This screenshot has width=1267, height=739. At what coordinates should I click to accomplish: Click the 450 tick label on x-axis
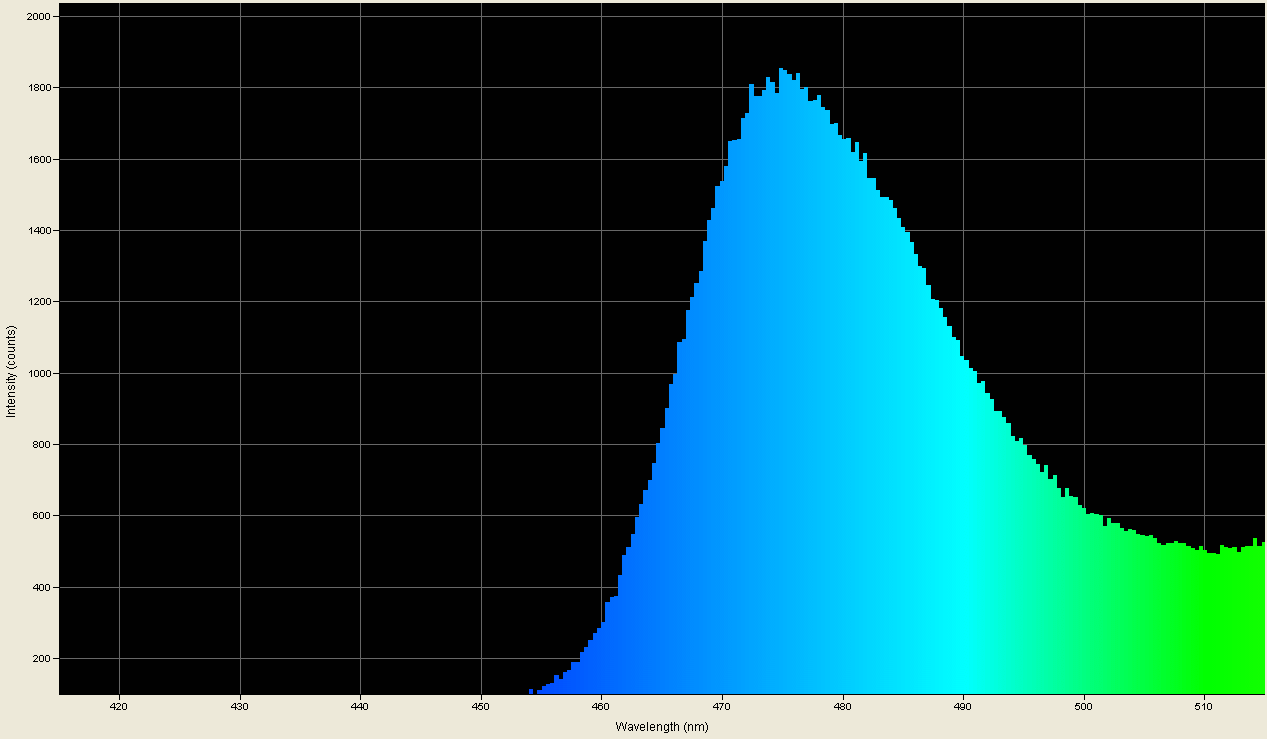480,706
